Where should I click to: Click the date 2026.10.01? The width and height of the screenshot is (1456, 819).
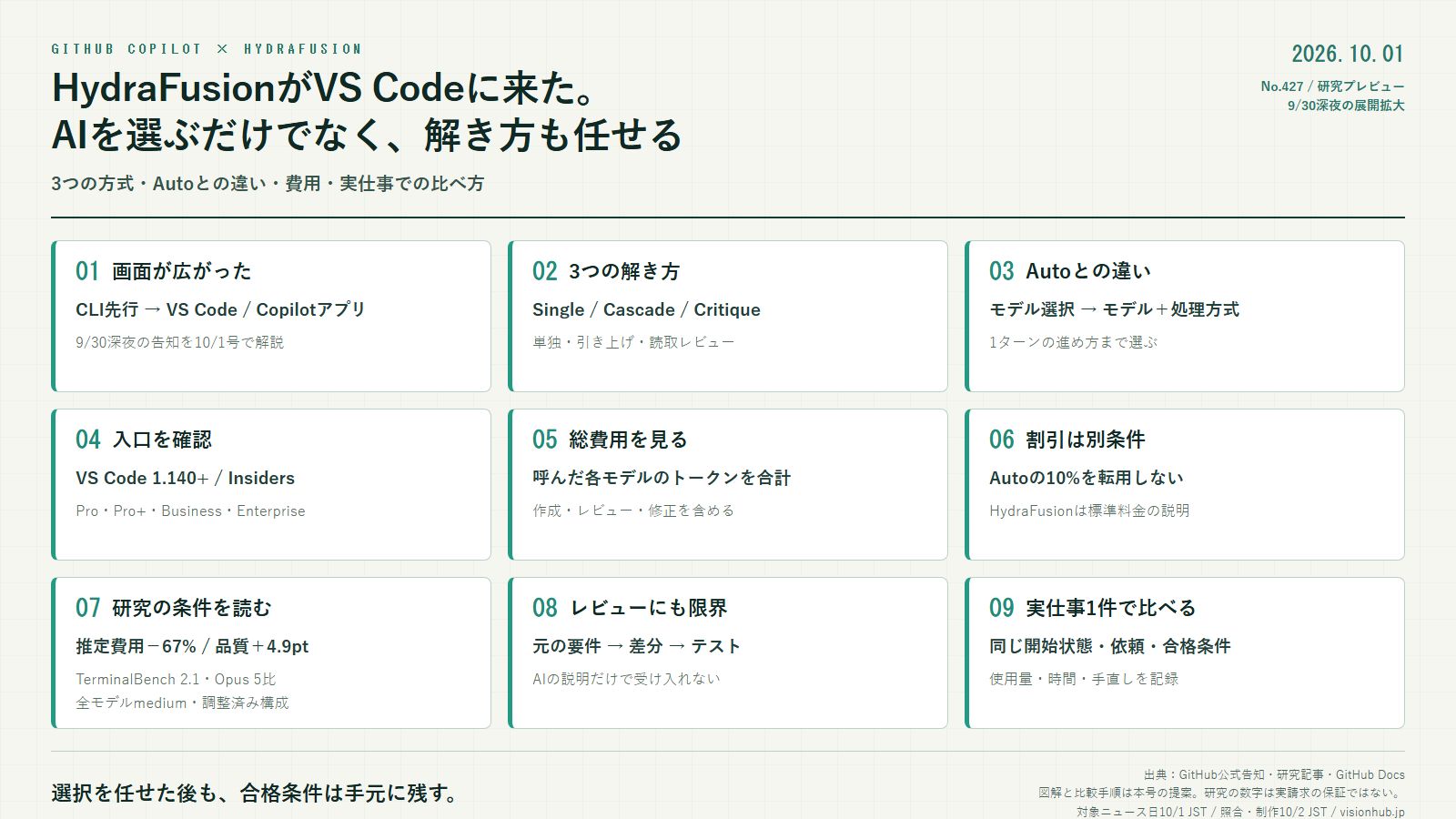coord(1348,54)
